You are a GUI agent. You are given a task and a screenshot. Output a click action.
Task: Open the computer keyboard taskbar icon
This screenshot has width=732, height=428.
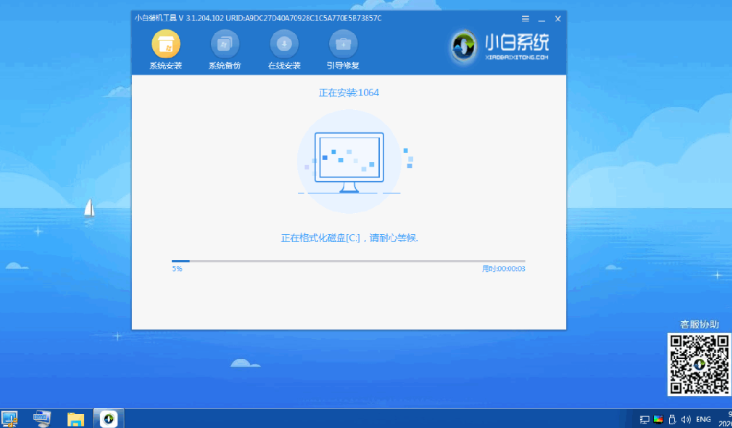click(42, 418)
